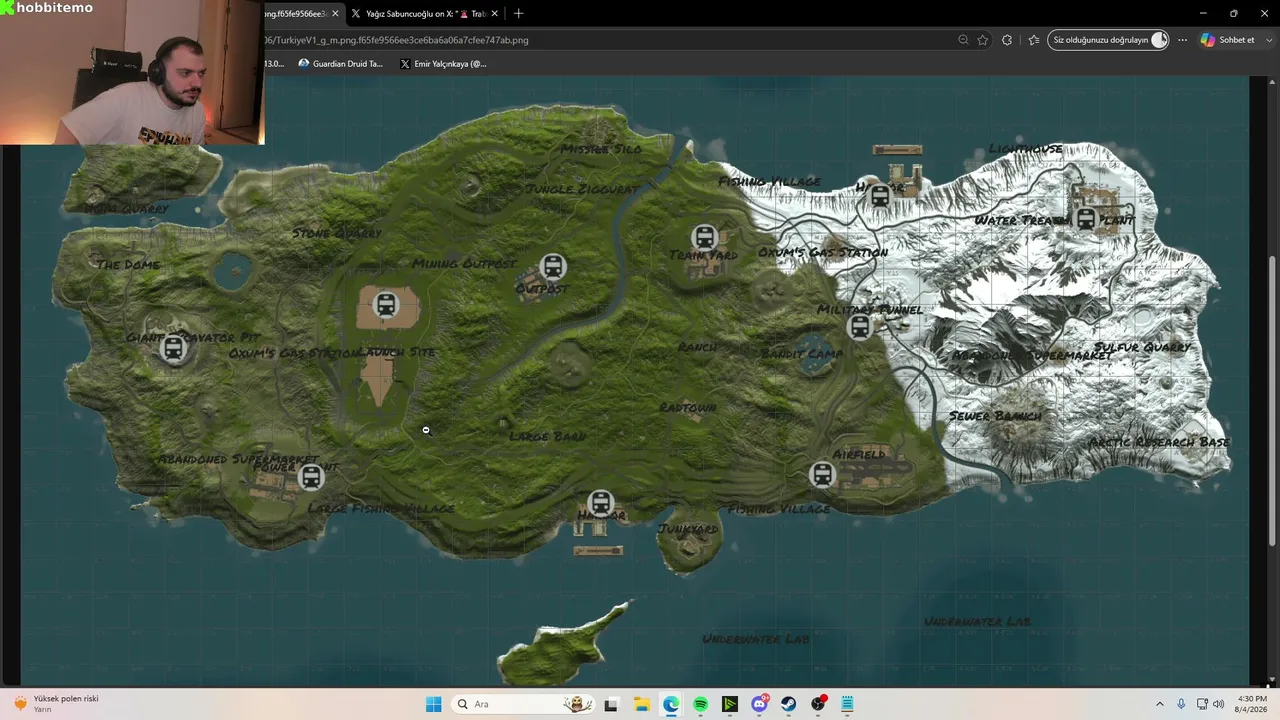The image size is (1280, 720).
Task: Open the browser settings and more menu
Action: pyautogui.click(x=1182, y=40)
